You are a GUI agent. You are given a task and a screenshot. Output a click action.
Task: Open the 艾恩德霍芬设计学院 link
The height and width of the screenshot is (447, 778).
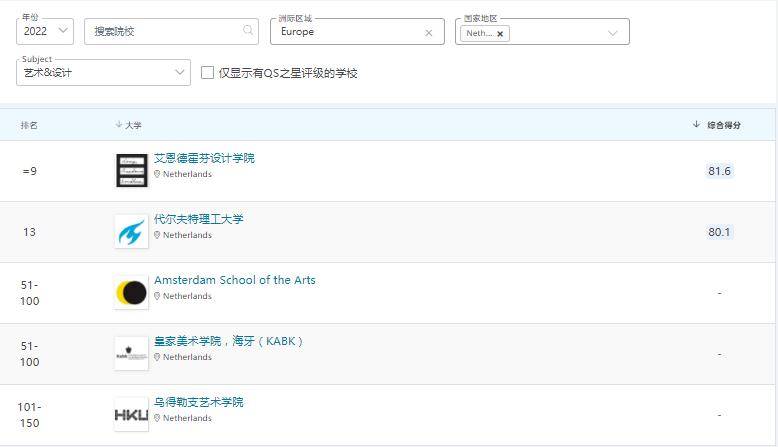[204, 158]
